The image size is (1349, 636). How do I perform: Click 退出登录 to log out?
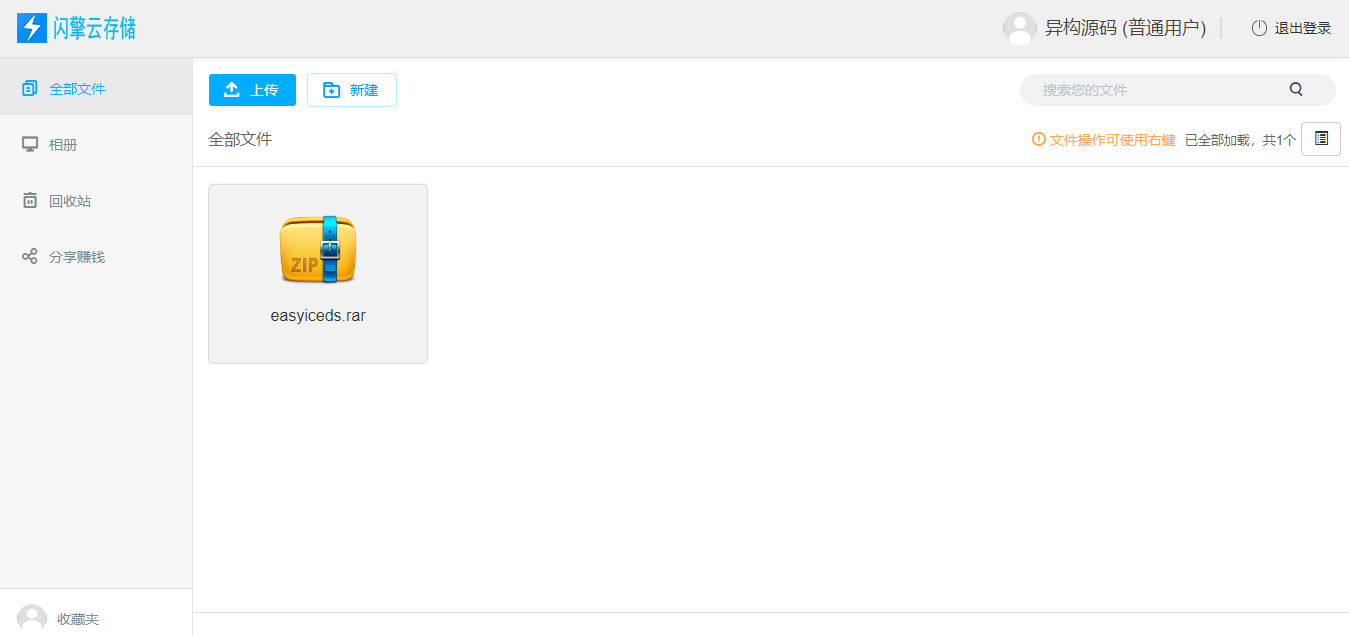pos(1302,28)
